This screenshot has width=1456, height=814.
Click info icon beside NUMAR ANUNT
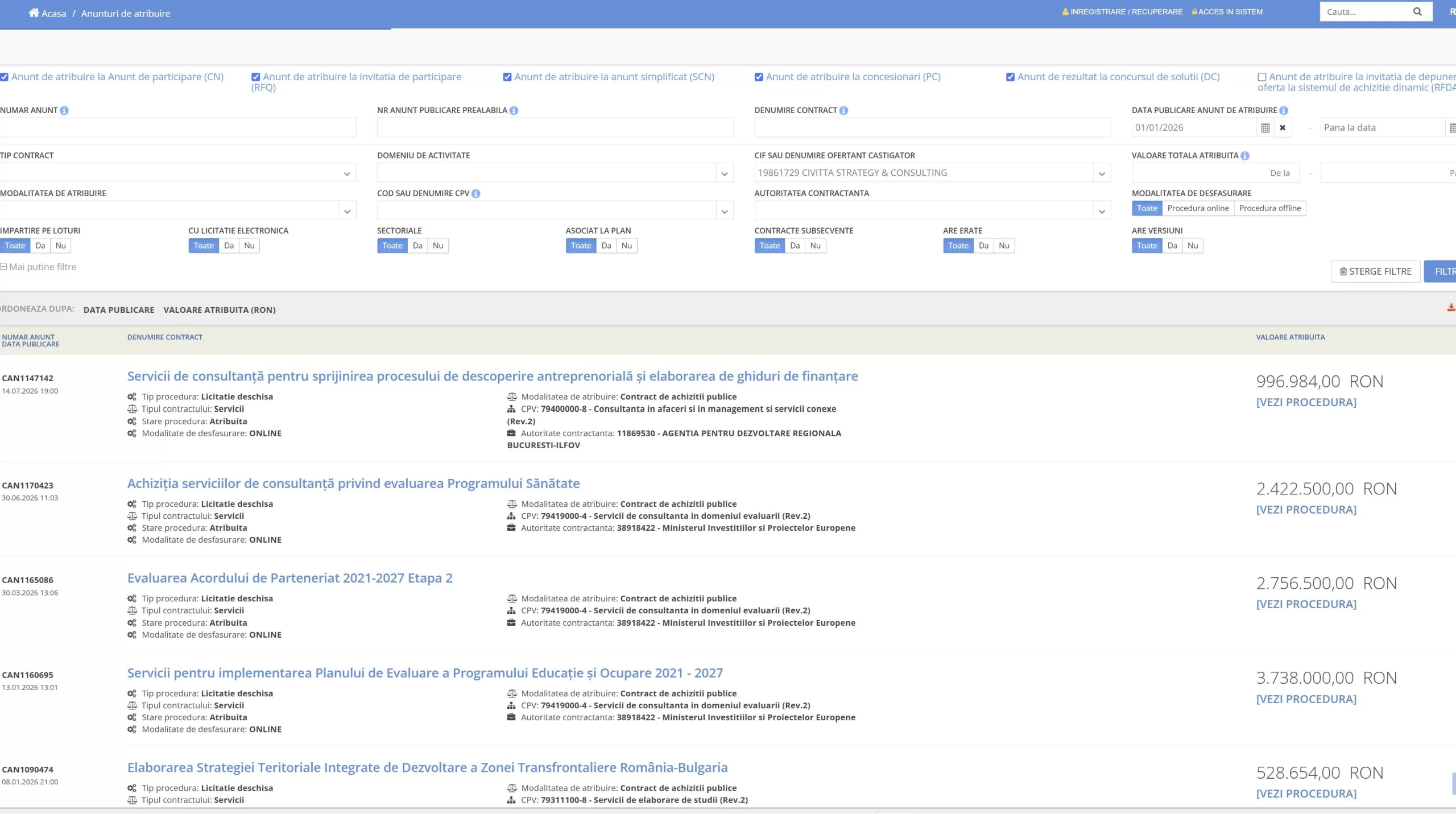[x=64, y=110]
